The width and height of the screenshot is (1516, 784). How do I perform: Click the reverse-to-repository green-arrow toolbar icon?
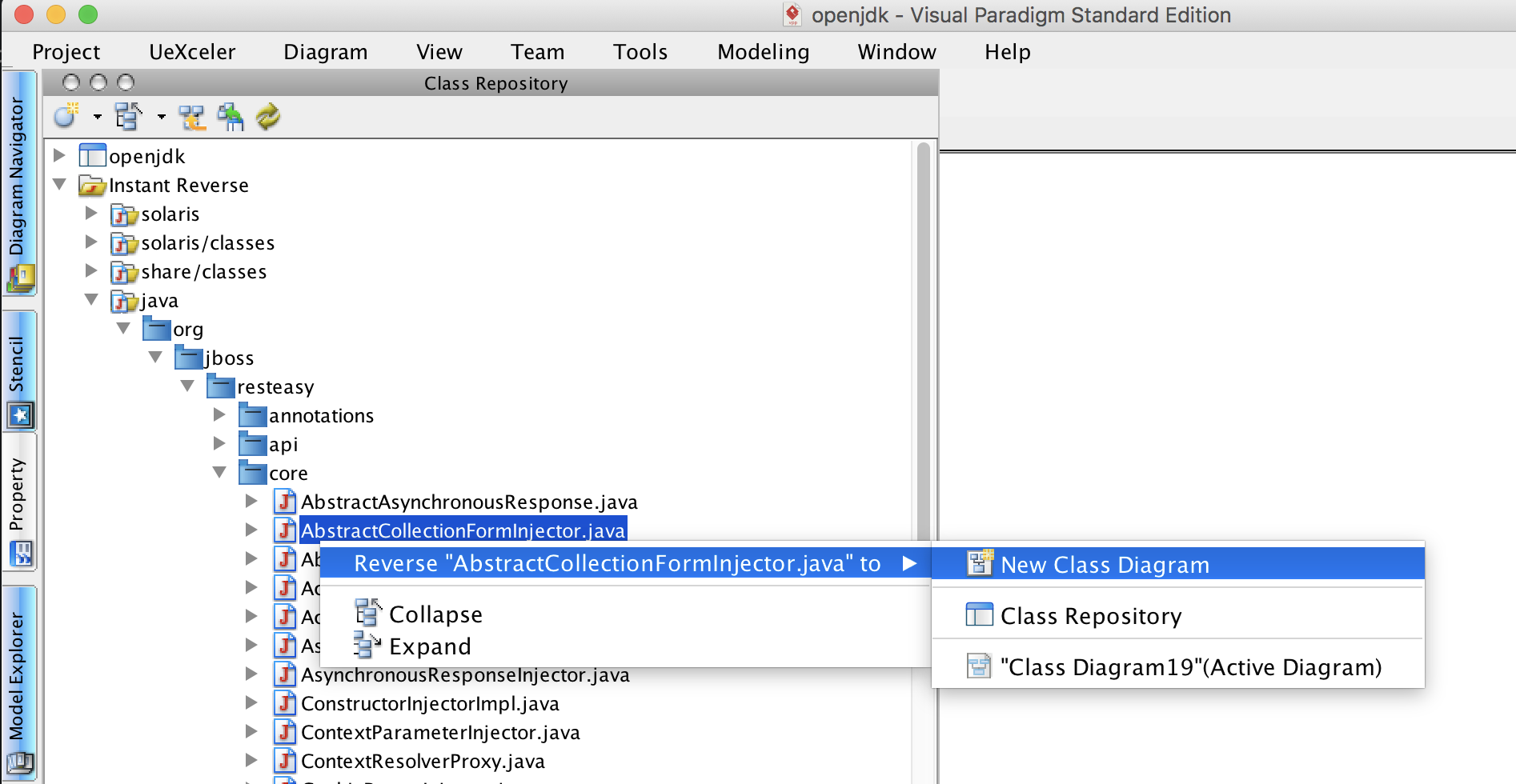231,117
